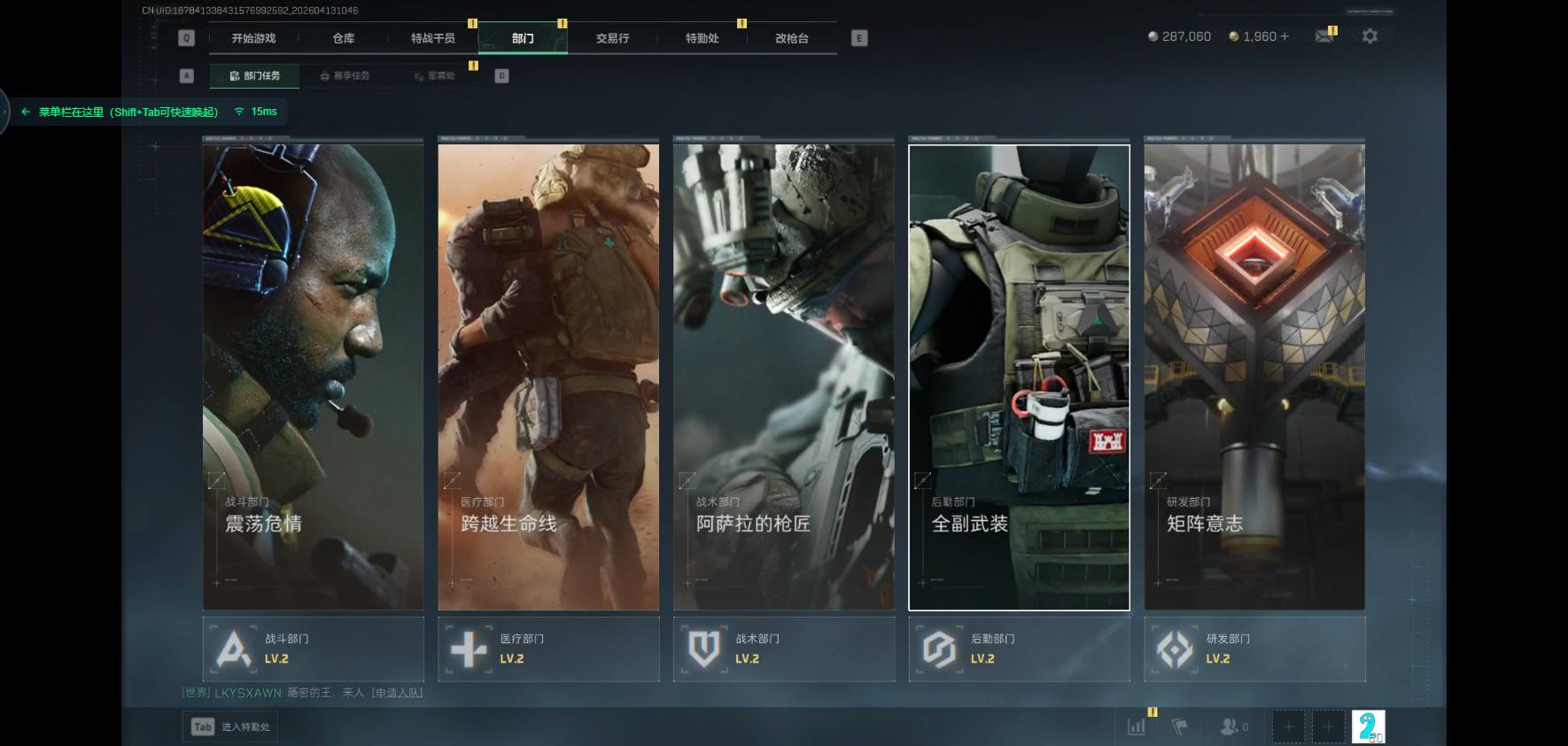Open the 医疗部门 LV.2 button
The height and width of the screenshot is (746, 1568).
[549, 649]
